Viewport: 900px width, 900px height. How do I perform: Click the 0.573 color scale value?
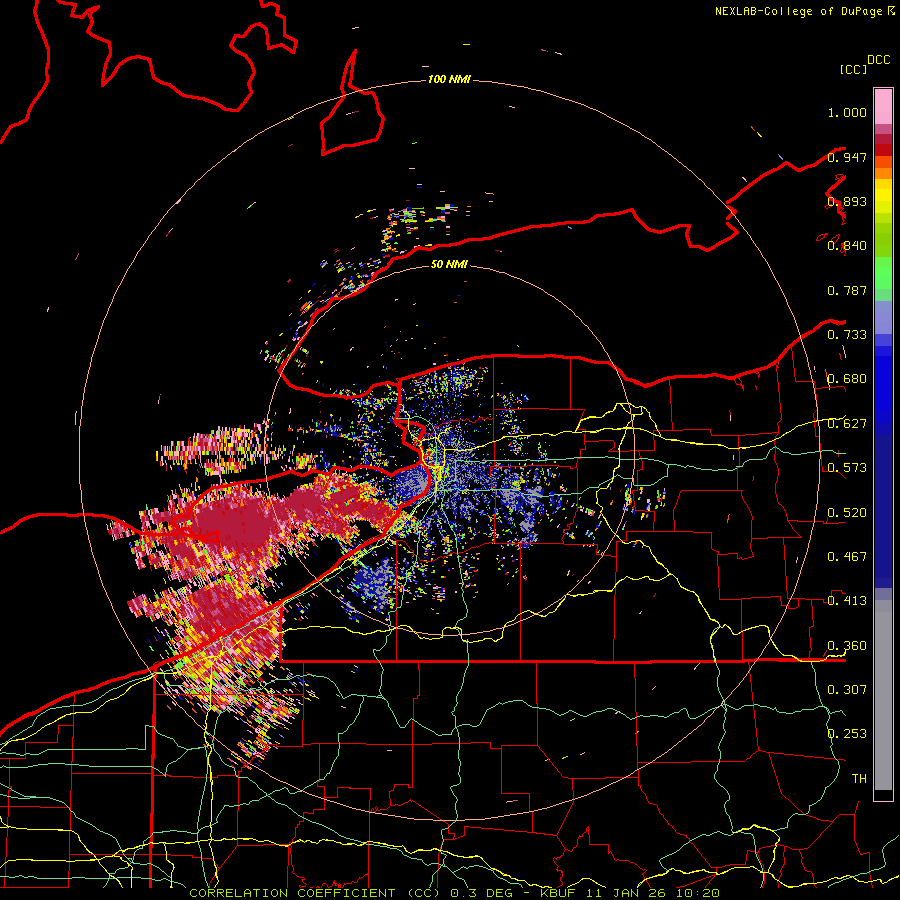(847, 468)
